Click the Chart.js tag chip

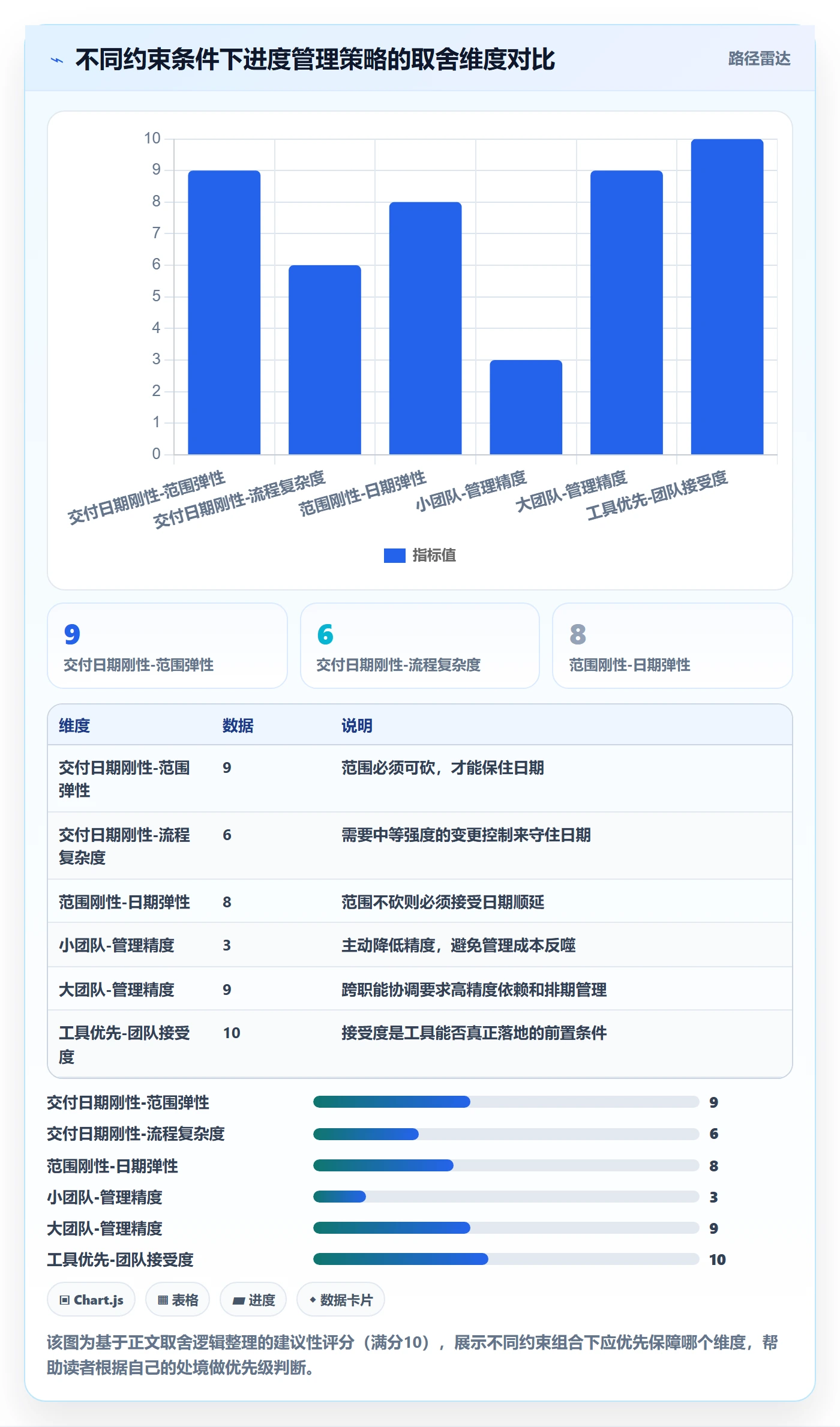click(x=91, y=1300)
